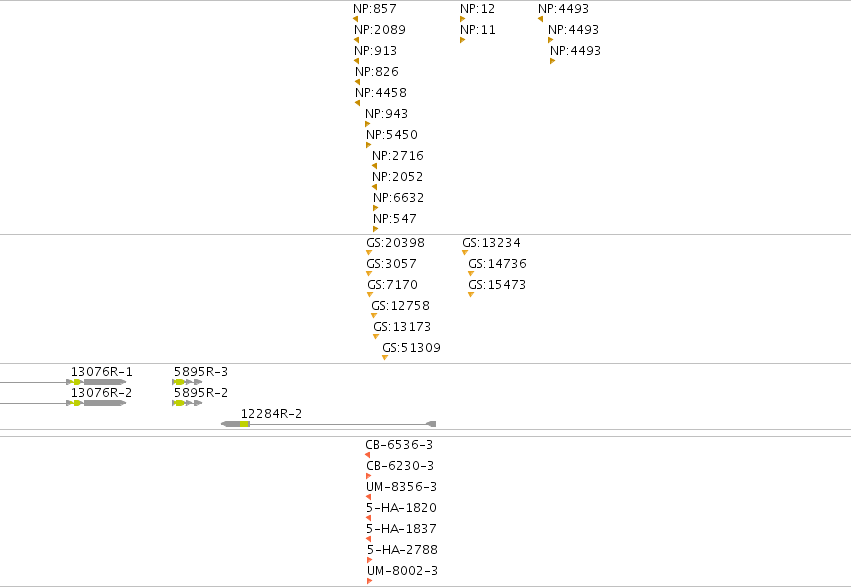
Task: Click the marker under GS:13234
Action: pyautogui.click(x=465, y=253)
